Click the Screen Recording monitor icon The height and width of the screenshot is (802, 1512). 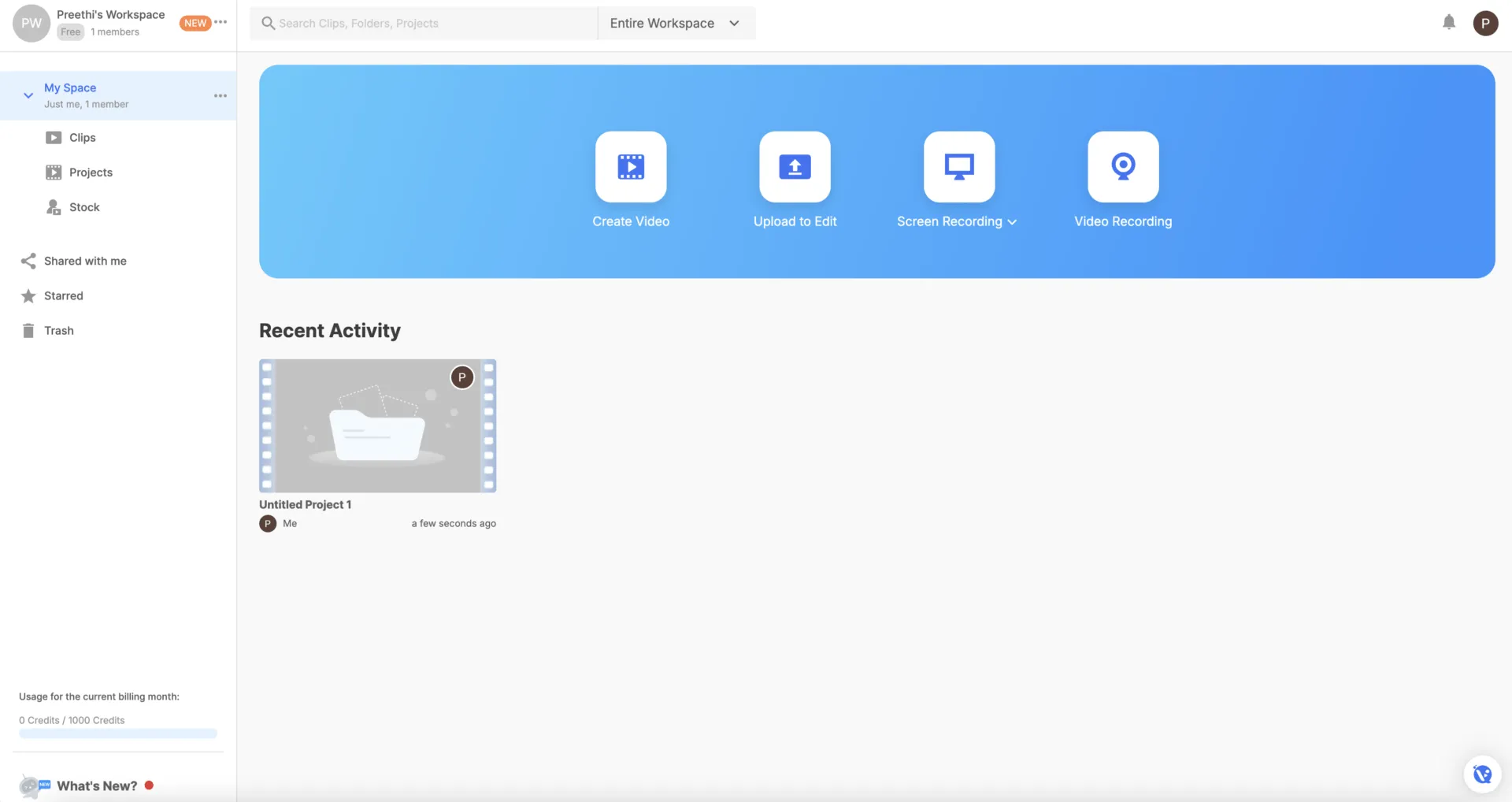(959, 166)
